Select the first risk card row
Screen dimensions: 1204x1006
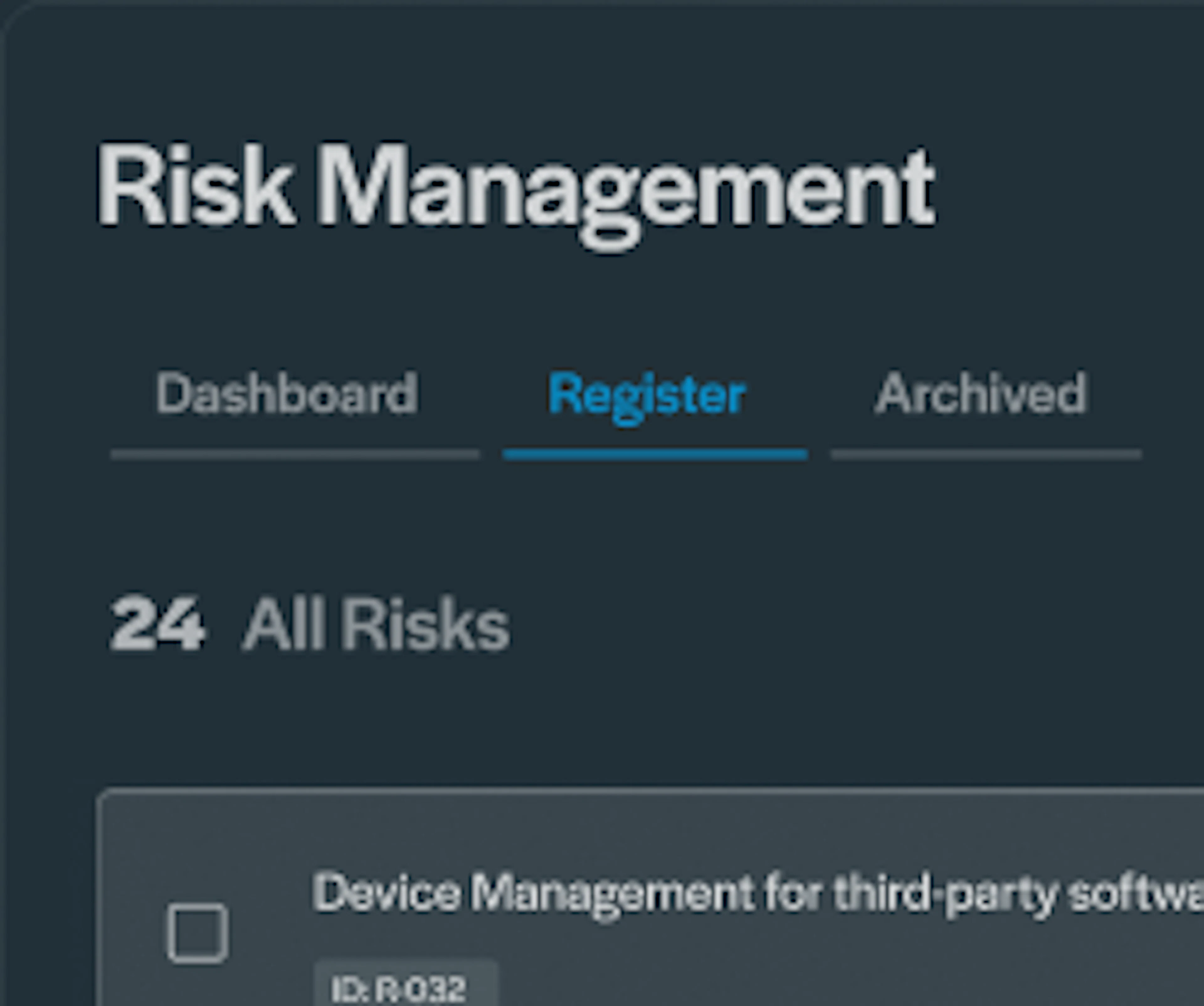click(x=650, y=898)
